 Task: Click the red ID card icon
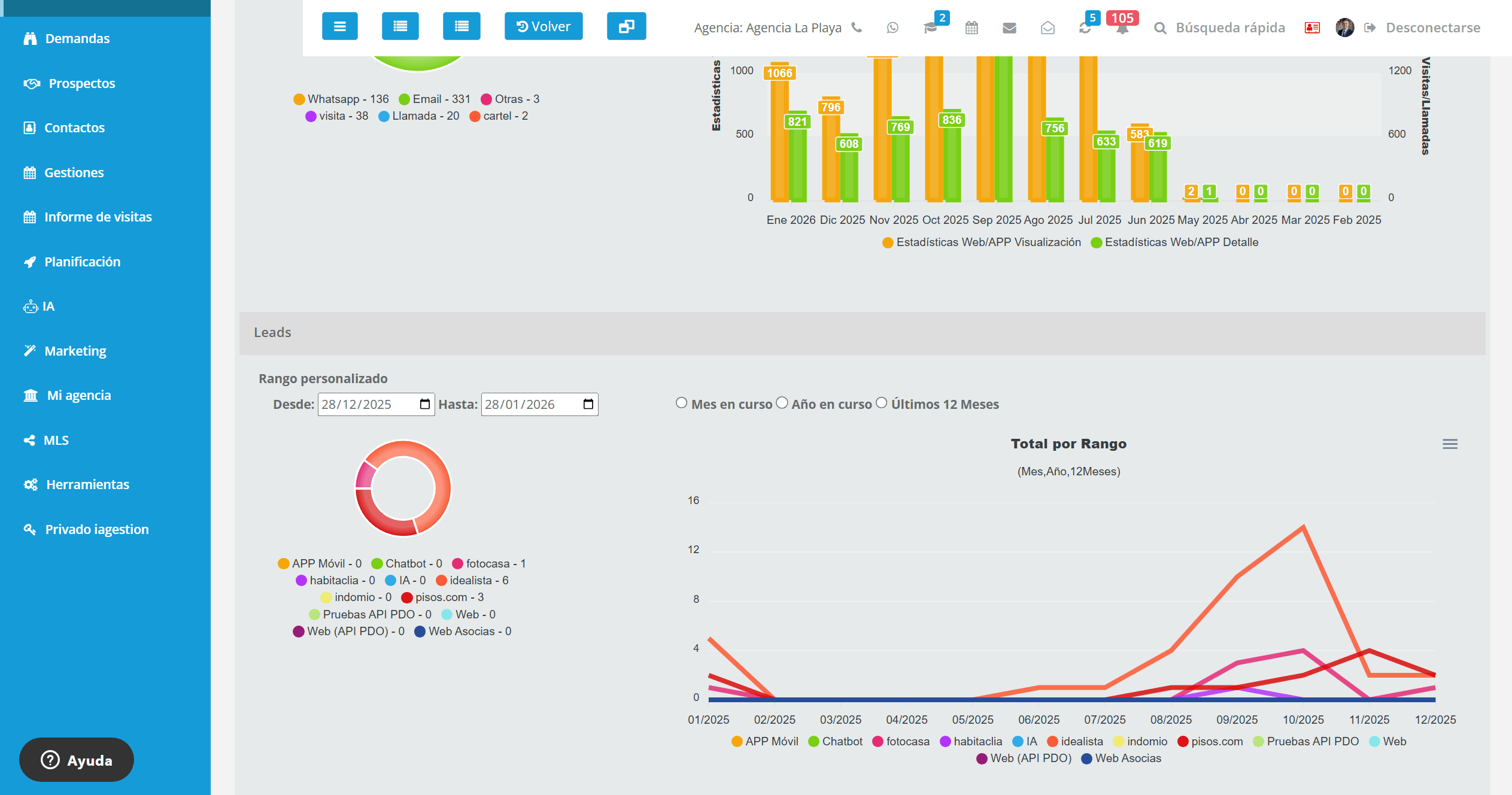pos(1312,28)
